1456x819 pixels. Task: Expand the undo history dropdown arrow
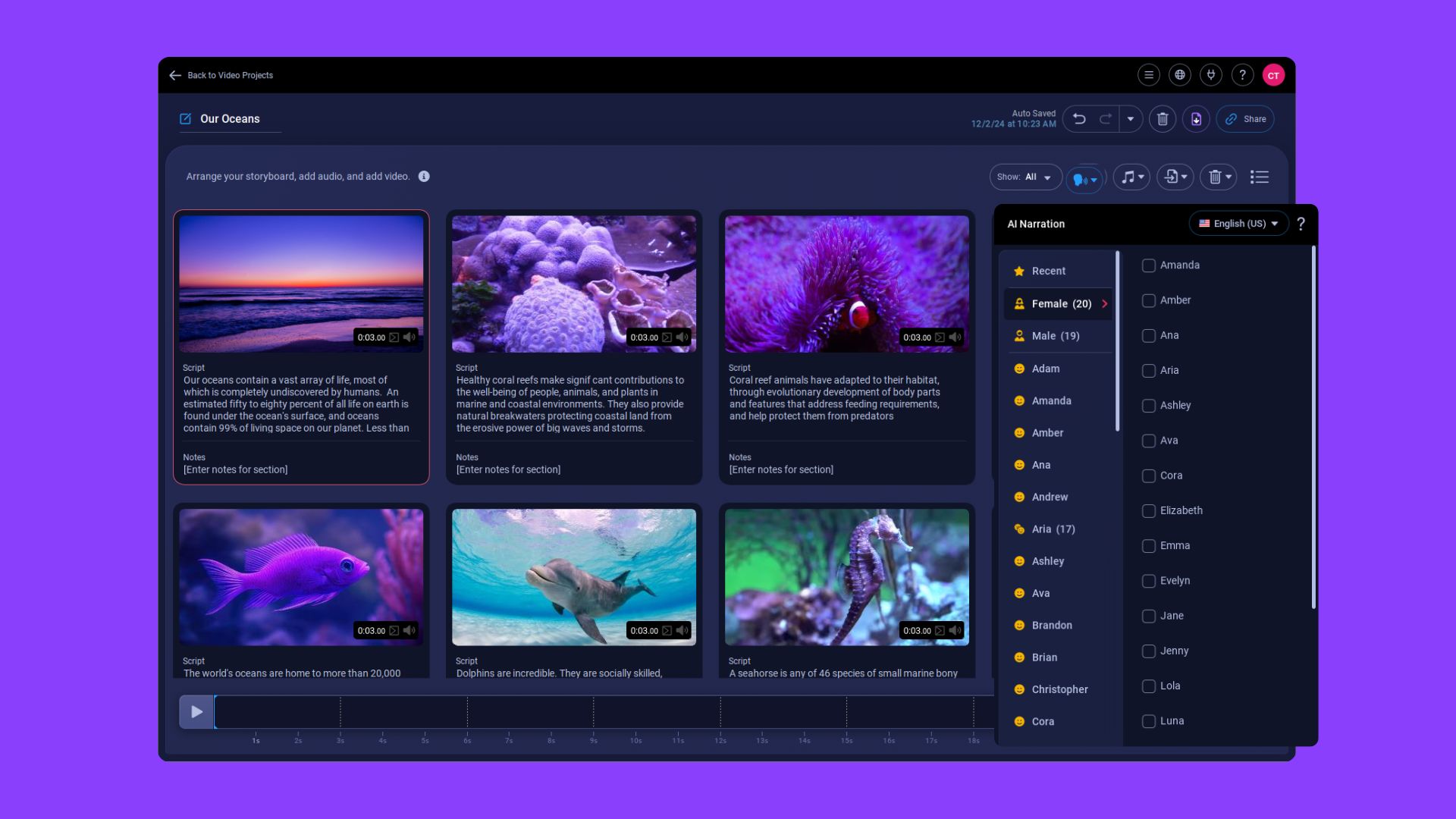[x=1130, y=119]
